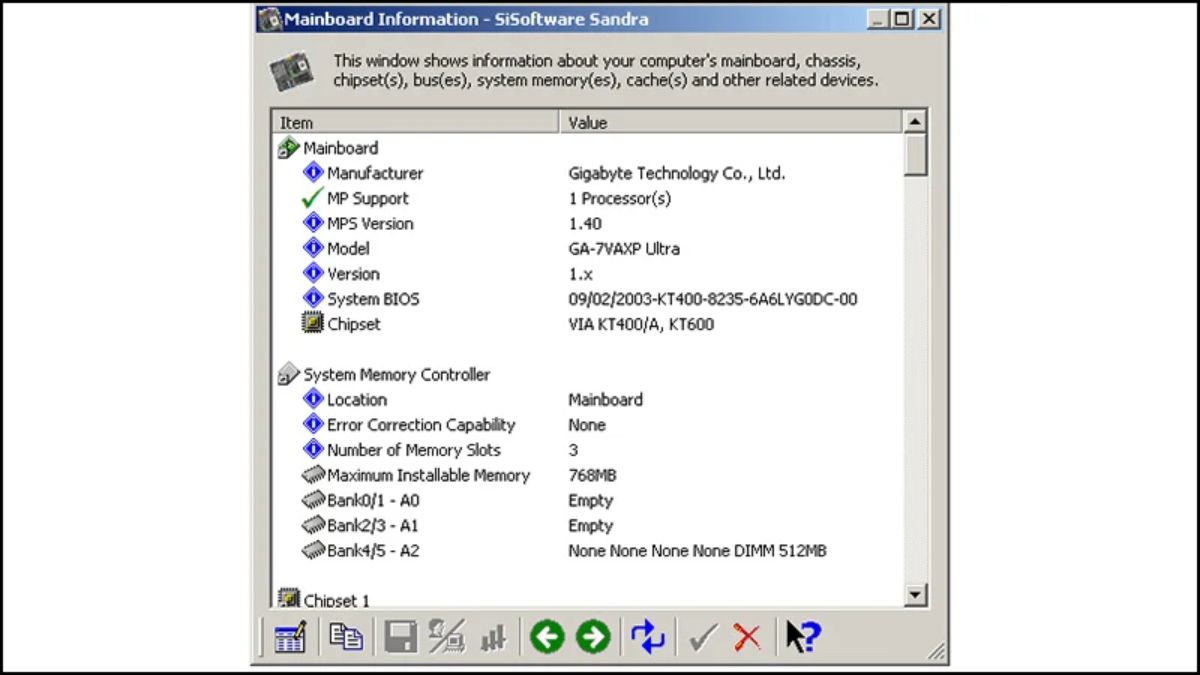Click the greyed bar chart toolbar icon

493,638
